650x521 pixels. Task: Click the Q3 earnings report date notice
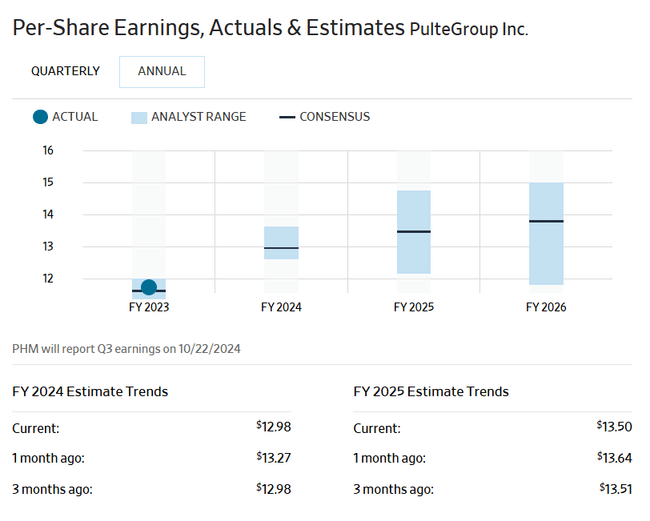tap(126, 349)
